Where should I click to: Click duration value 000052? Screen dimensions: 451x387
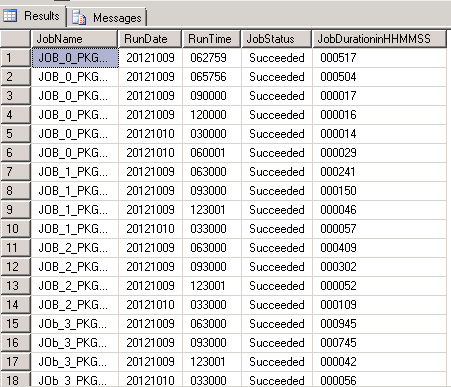338,286
